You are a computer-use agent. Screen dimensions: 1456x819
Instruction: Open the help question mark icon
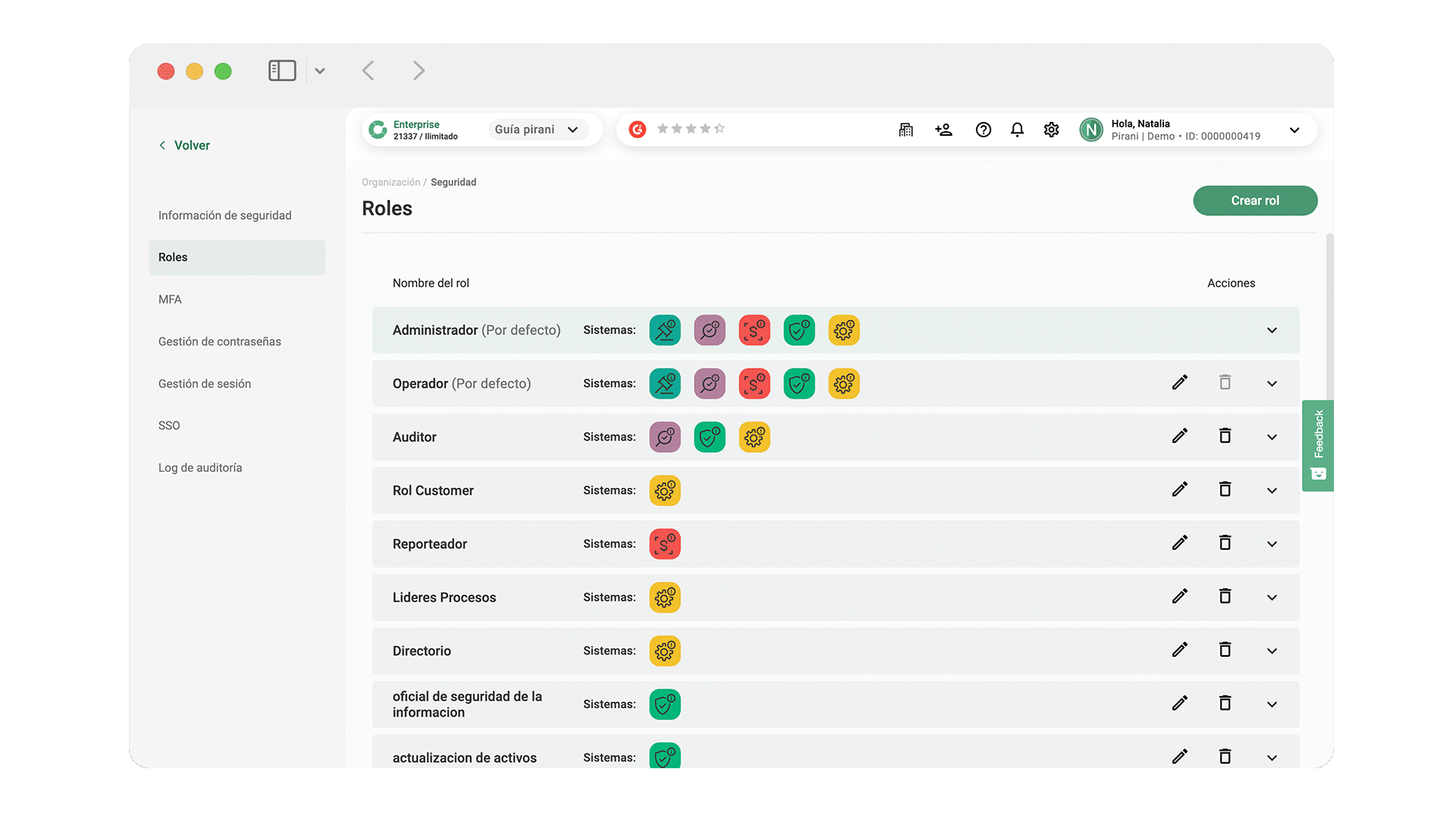(983, 130)
